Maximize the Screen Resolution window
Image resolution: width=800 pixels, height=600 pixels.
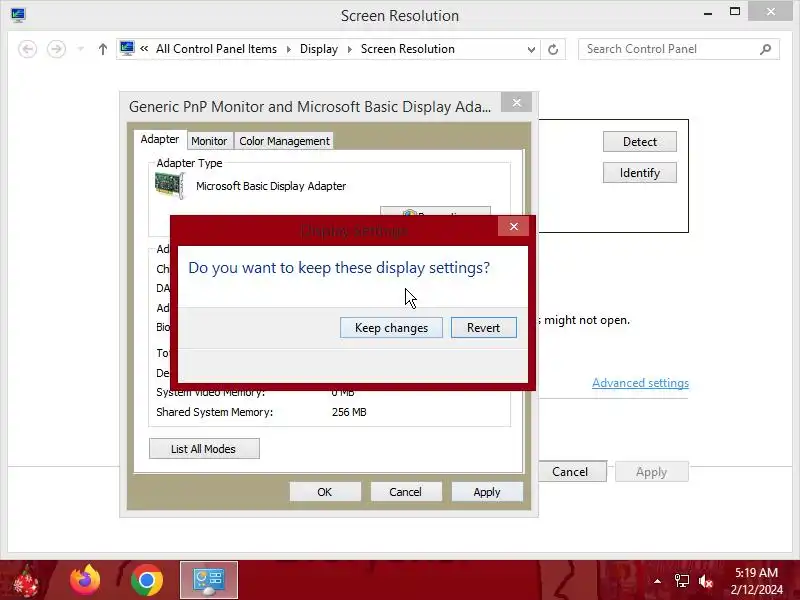point(735,12)
